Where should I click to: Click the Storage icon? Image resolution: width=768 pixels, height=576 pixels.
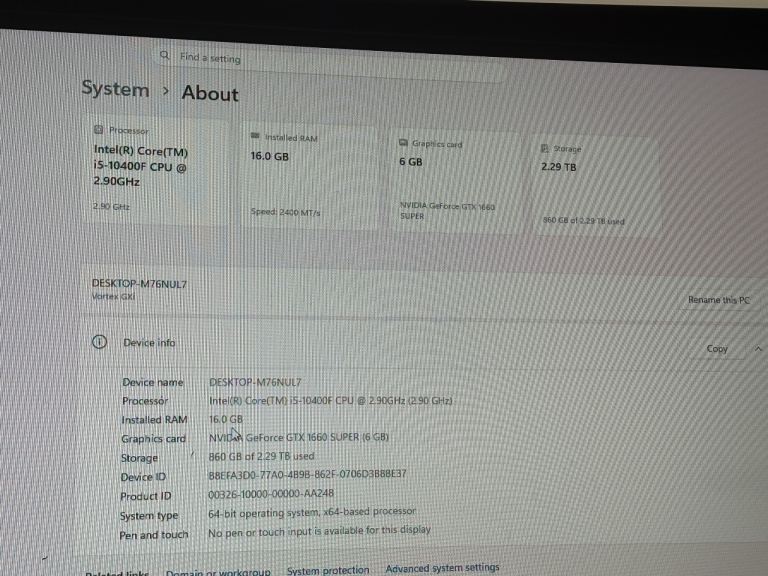545,148
